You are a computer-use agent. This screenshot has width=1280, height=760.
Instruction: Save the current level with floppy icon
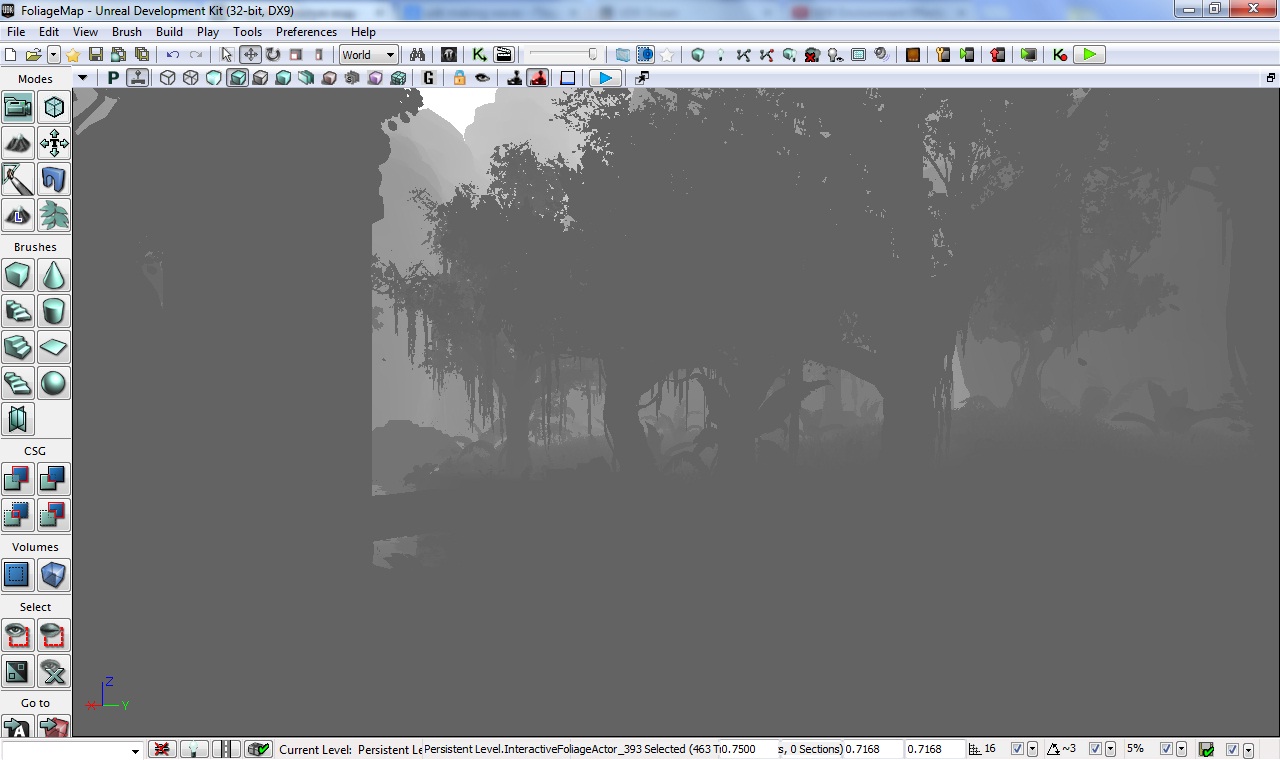(x=96, y=55)
